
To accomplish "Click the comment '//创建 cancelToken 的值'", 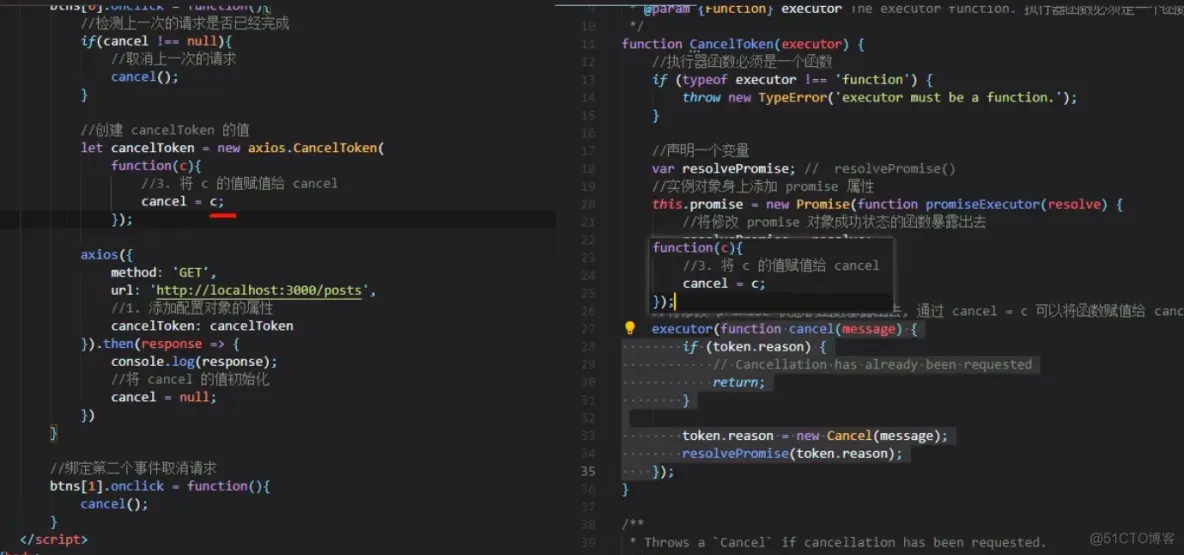I will click(x=165, y=131).
